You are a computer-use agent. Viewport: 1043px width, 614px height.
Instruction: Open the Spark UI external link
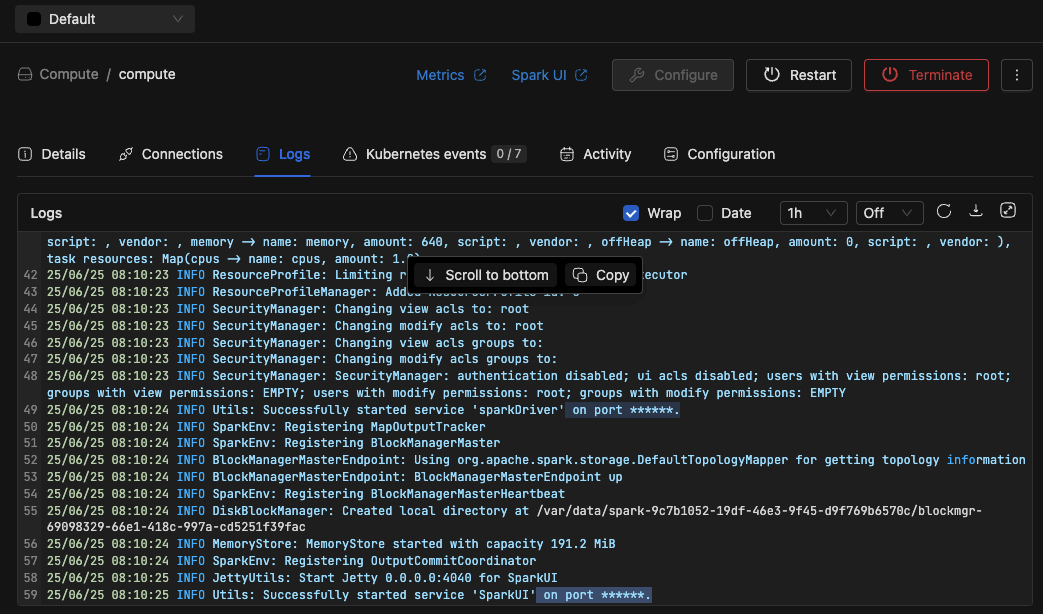tap(549, 75)
